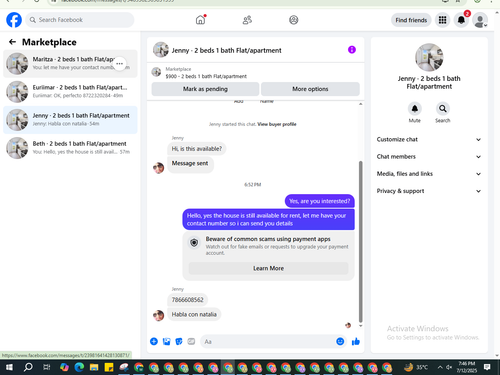Screen dimensions: 500x375
Task: Click the Habla con natalia message
Action: [194, 314]
